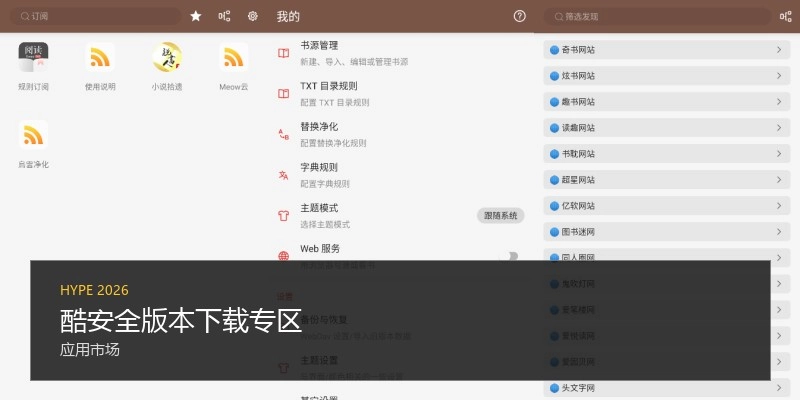Click the 书源管理 book icon
Screen dimensions: 800x400
click(284, 53)
